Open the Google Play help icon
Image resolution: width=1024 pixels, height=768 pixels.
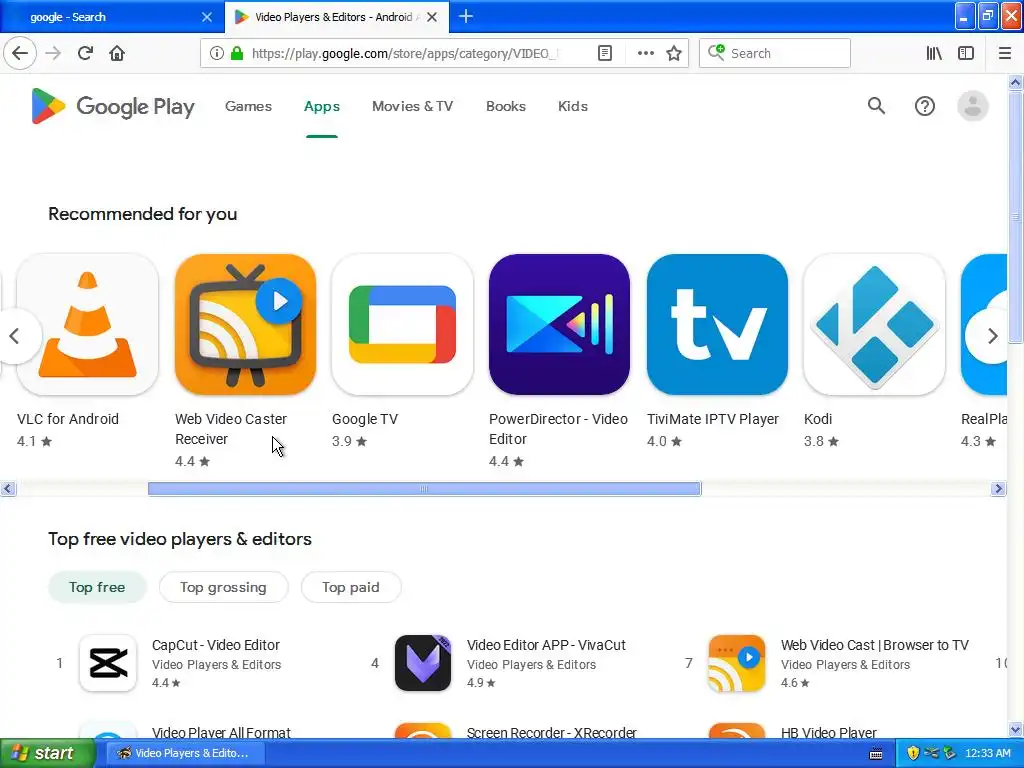click(x=924, y=106)
